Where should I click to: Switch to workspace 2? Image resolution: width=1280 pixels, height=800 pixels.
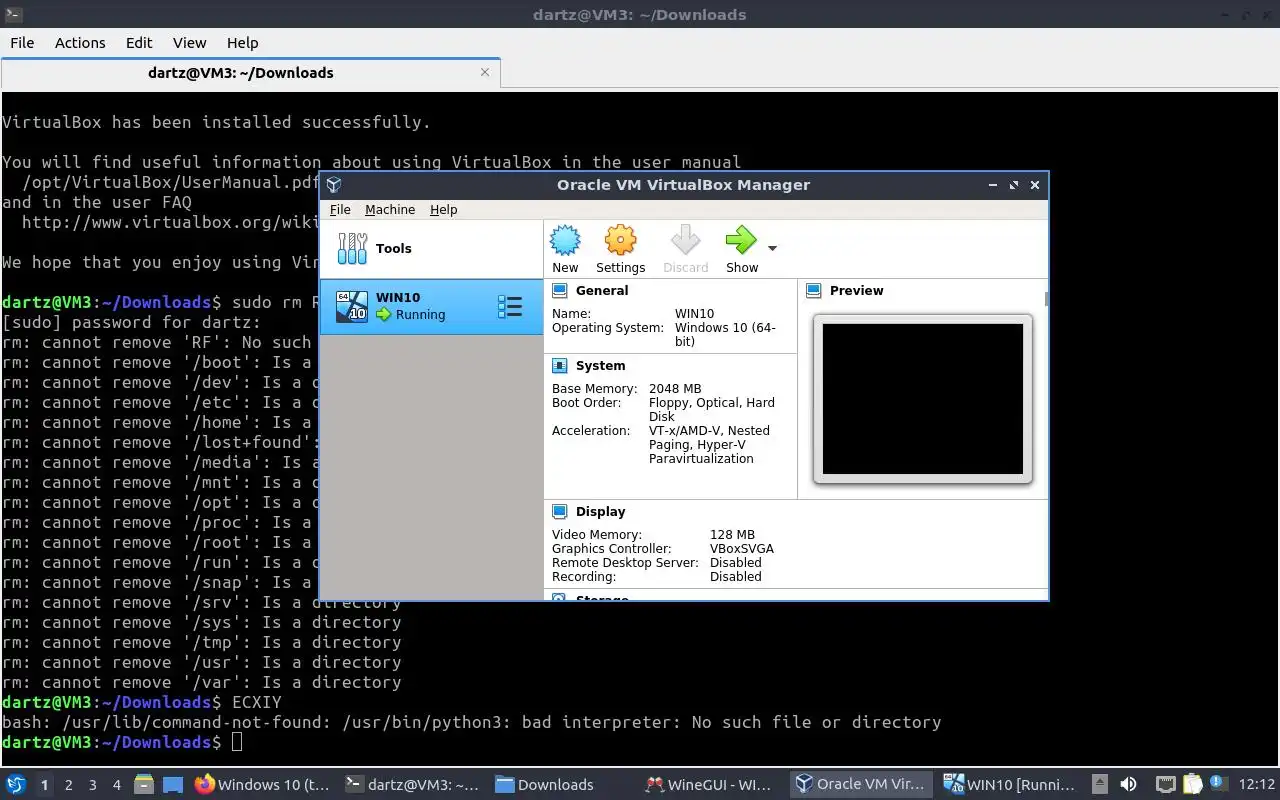(69, 785)
